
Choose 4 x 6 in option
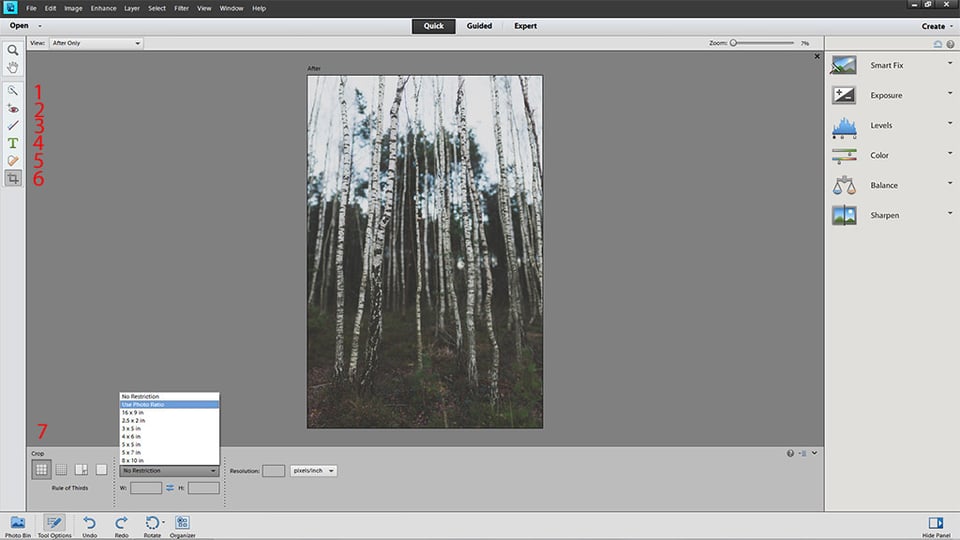170,437
